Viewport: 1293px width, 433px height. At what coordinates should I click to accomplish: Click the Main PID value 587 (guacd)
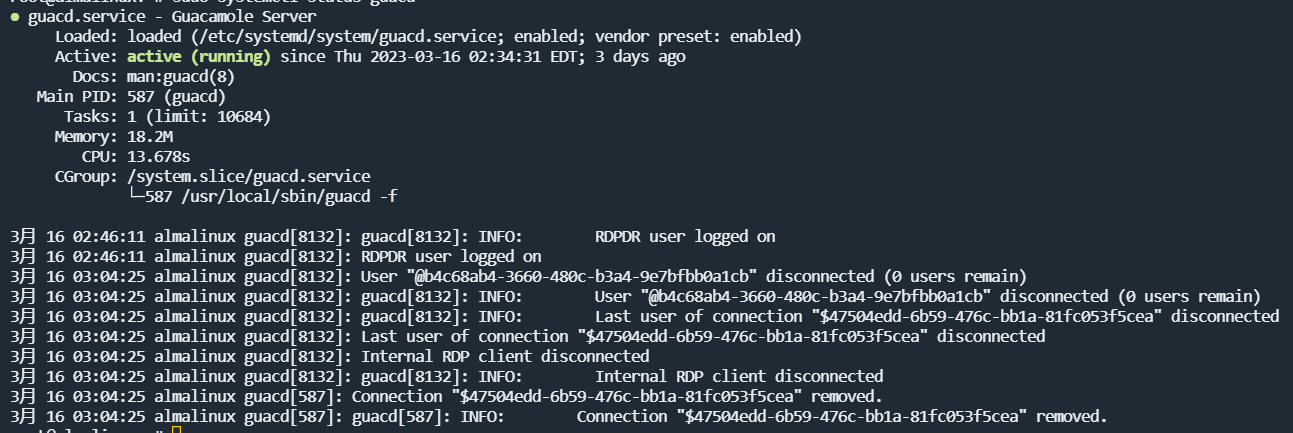tap(176, 97)
